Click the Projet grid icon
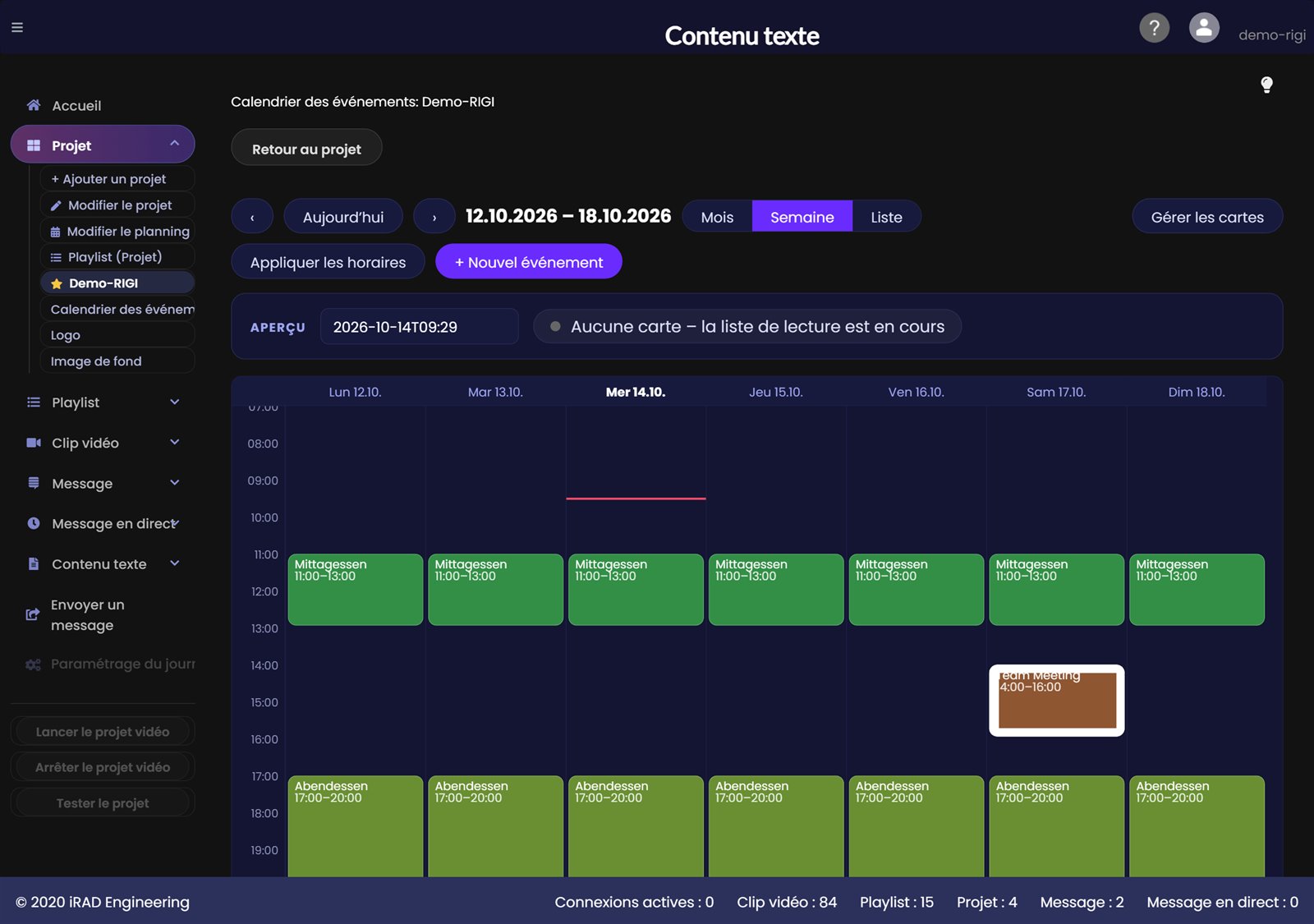This screenshot has width=1314, height=924. [34, 145]
